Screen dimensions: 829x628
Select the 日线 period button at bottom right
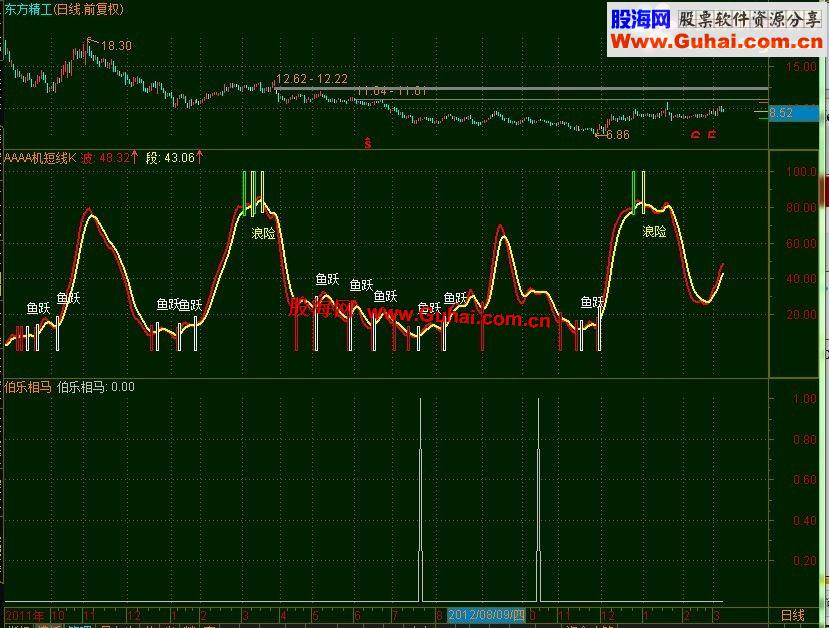click(x=793, y=615)
